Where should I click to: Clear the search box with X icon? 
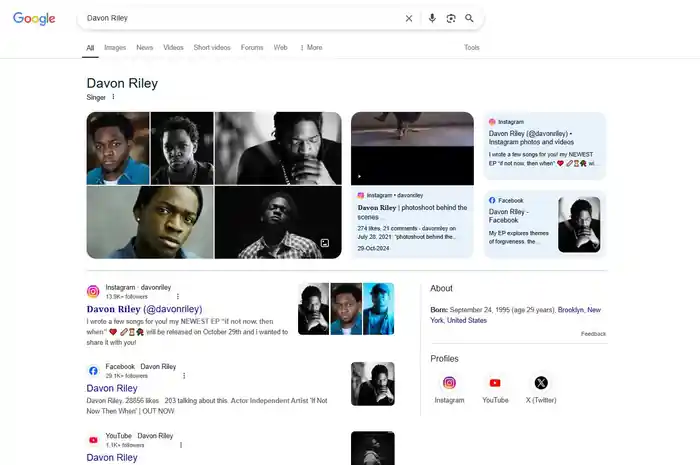pyautogui.click(x=409, y=18)
